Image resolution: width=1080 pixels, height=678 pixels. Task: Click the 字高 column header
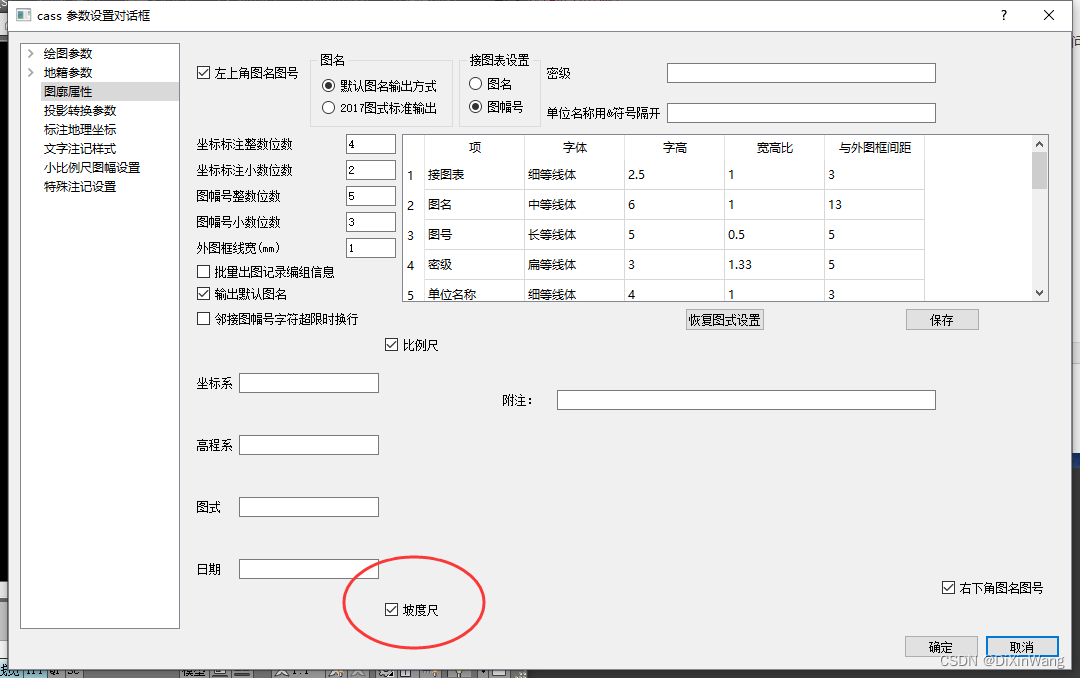coord(674,147)
